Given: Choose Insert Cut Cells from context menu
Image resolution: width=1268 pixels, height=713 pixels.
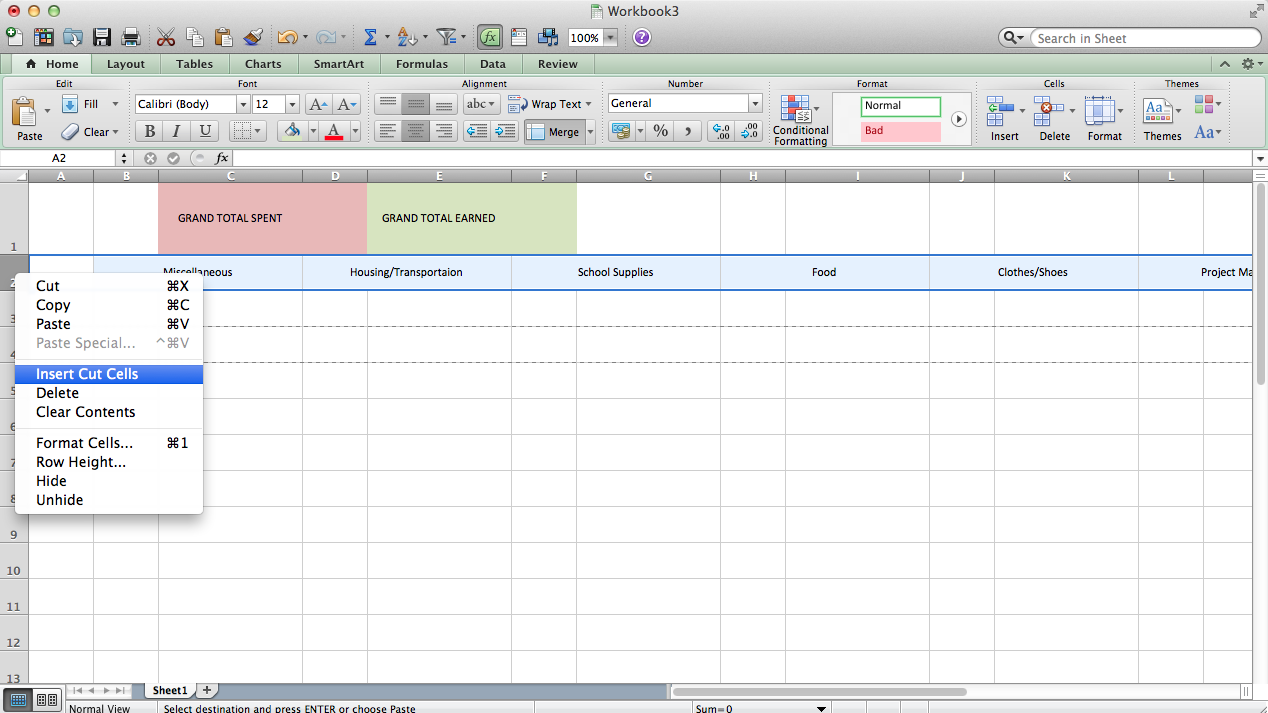Looking at the screenshot, I should pyautogui.click(x=109, y=374).
